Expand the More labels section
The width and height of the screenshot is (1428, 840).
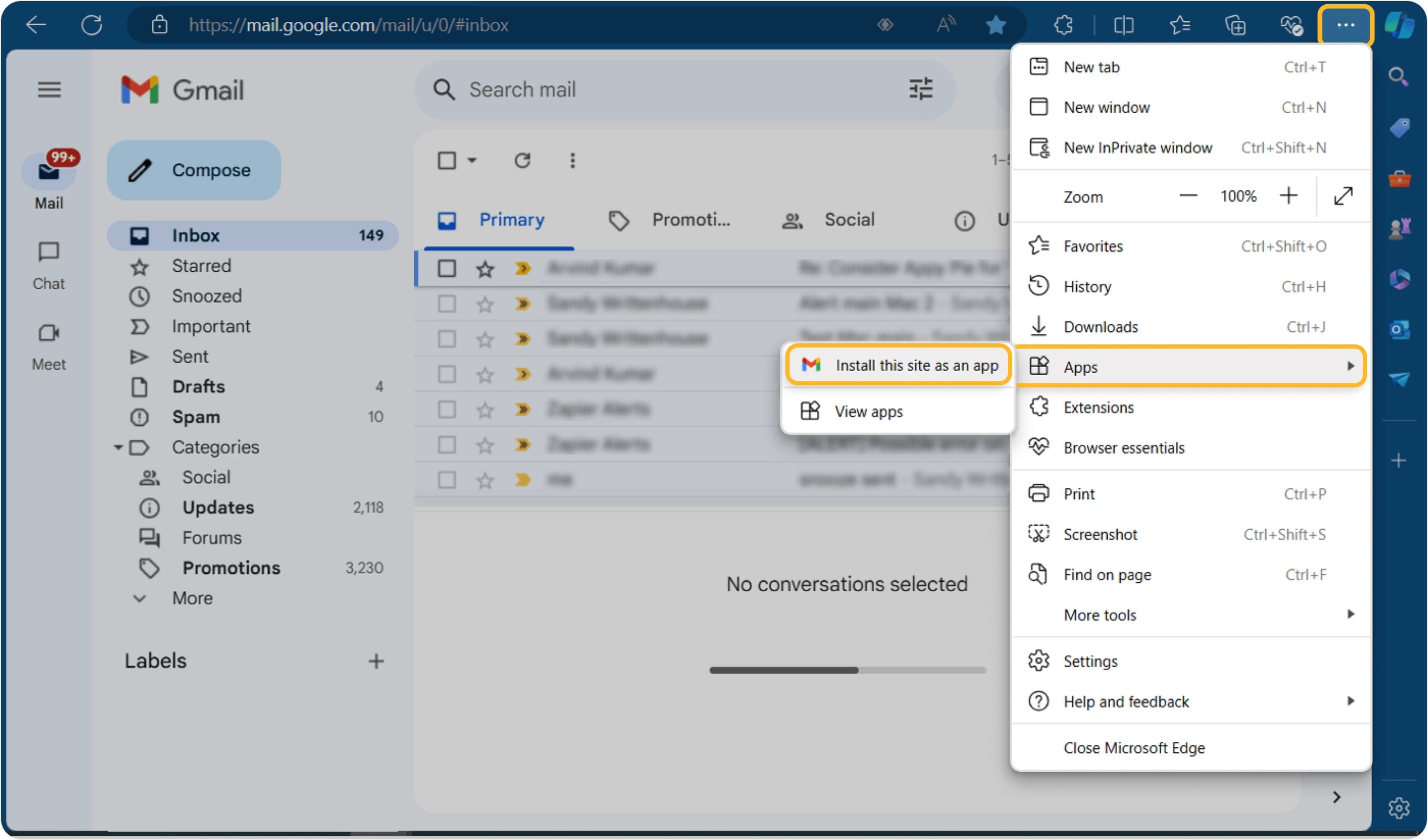click(x=193, y=598)
